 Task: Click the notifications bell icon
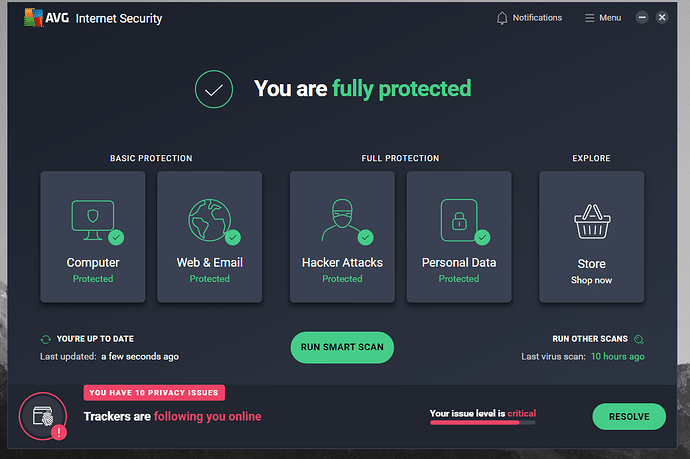tap(502, 18)
